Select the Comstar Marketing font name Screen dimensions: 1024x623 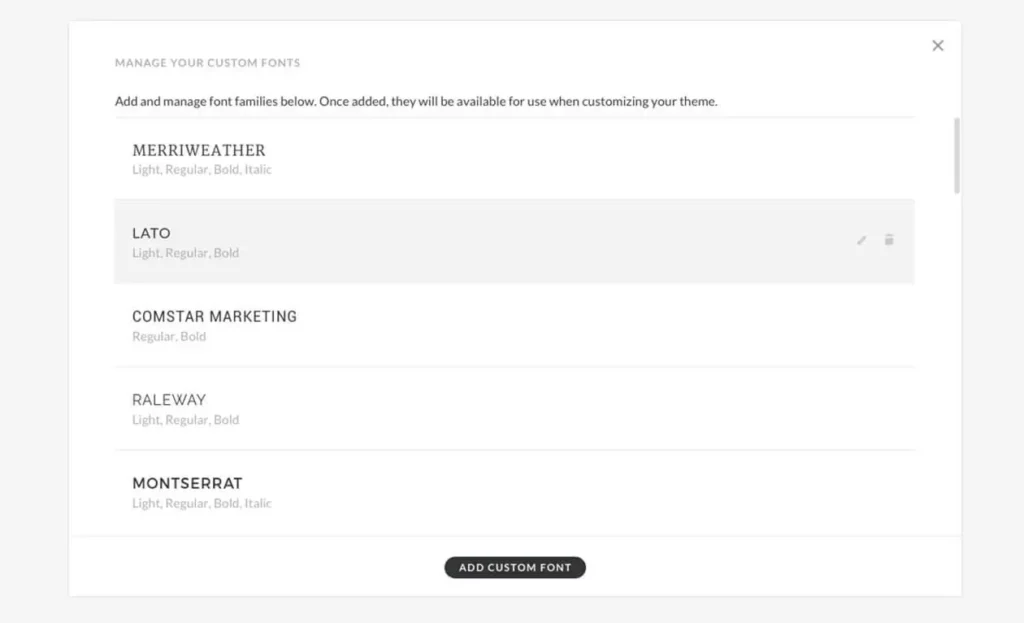click(x=214, y=316)
